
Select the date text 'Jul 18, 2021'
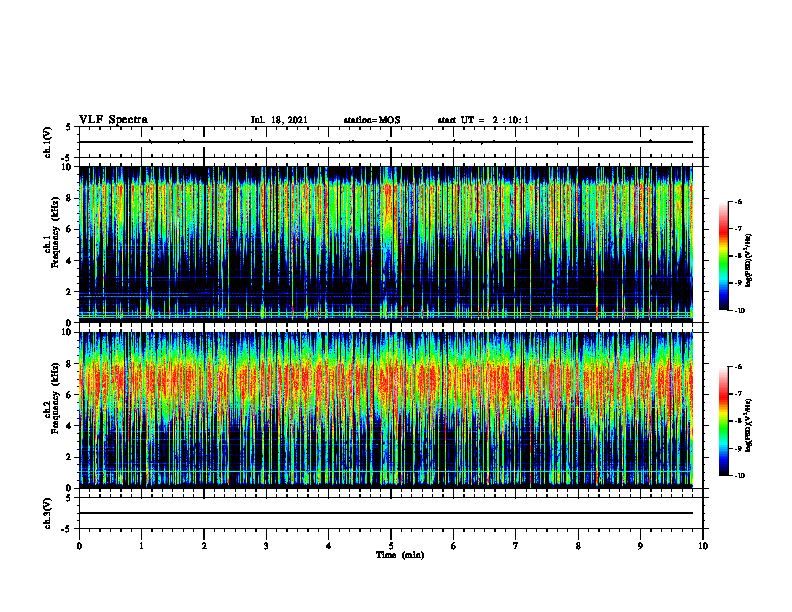[279, 120]
